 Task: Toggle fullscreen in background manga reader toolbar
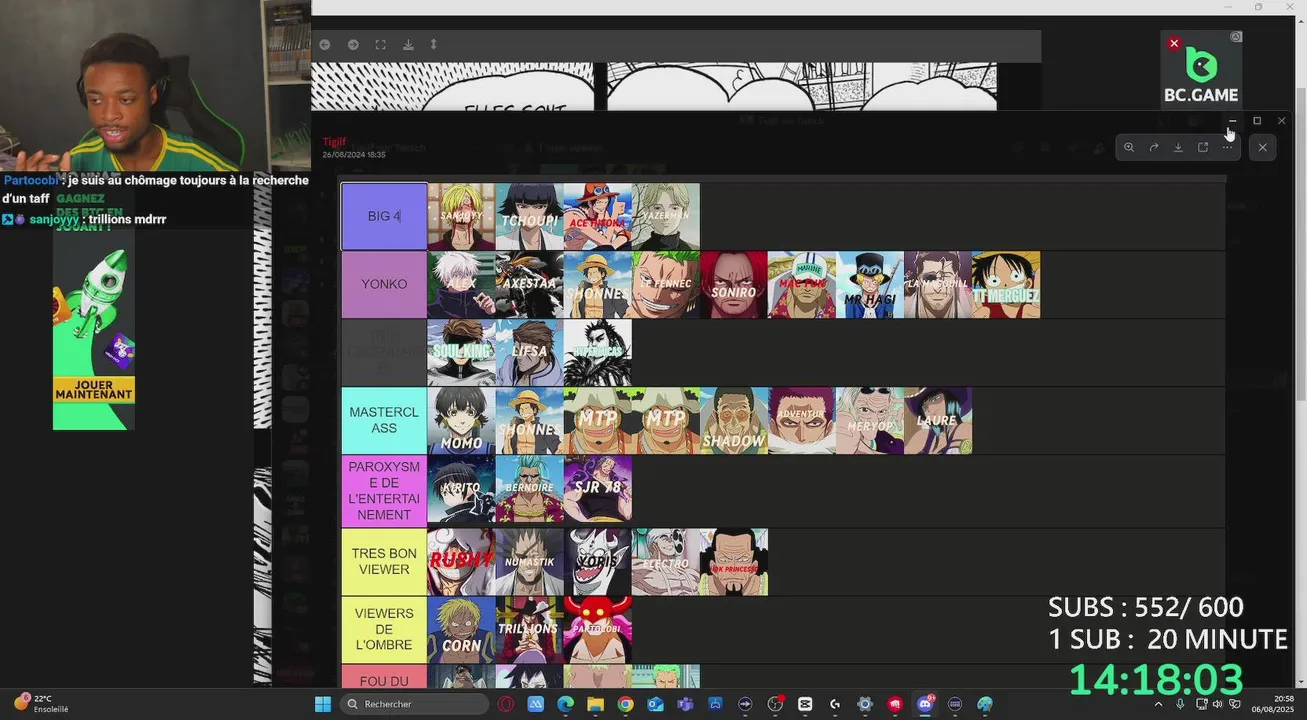(380, 45)
